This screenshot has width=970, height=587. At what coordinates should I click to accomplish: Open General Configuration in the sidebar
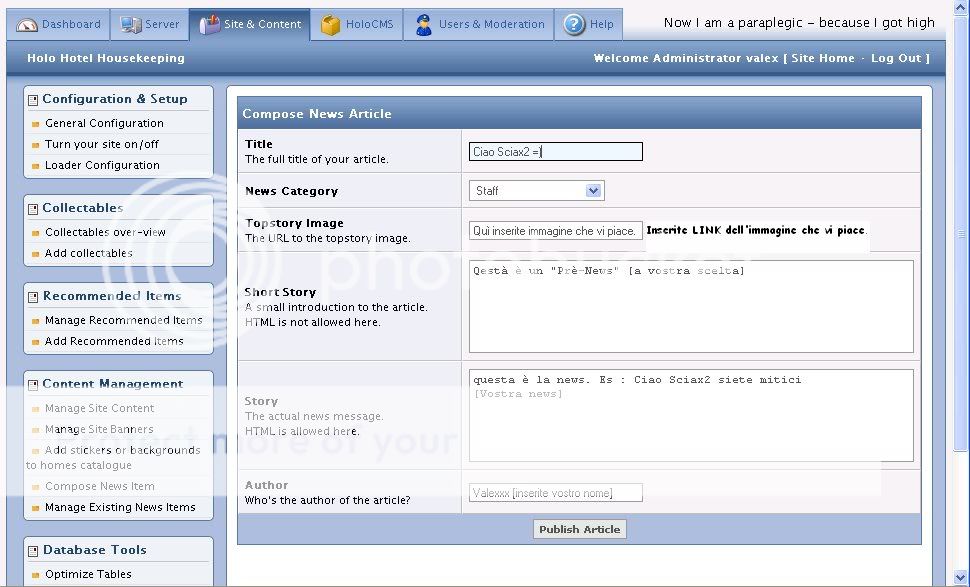coord(104,123)
